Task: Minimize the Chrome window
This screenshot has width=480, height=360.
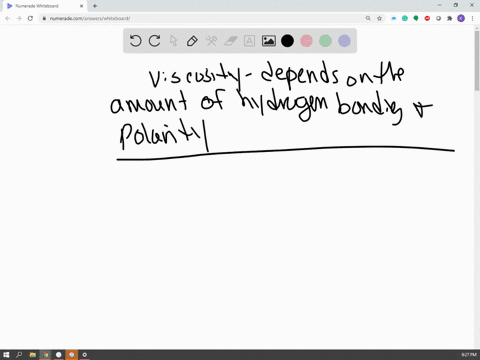Action: pyautogui.click(x=439, y=5)
